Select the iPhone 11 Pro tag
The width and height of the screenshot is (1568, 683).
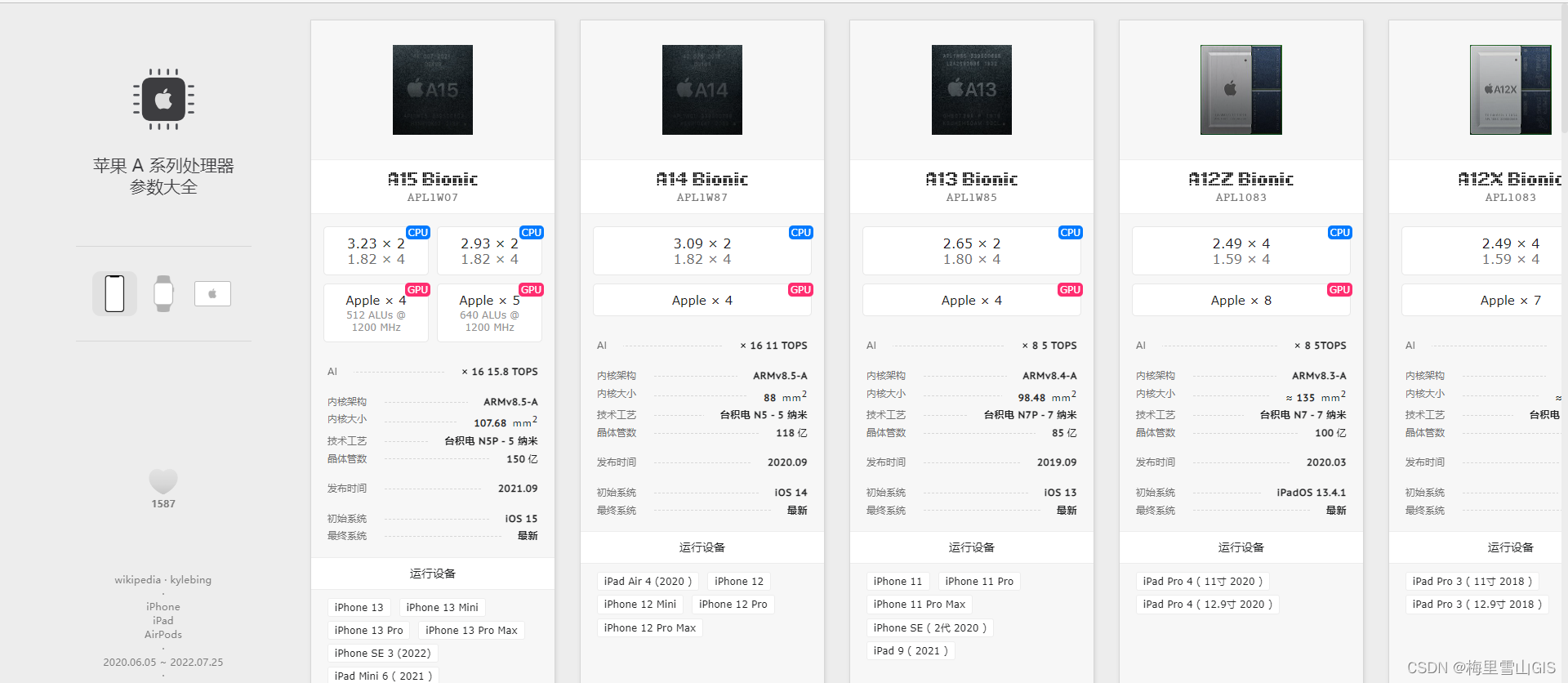[x=979, y=582]
